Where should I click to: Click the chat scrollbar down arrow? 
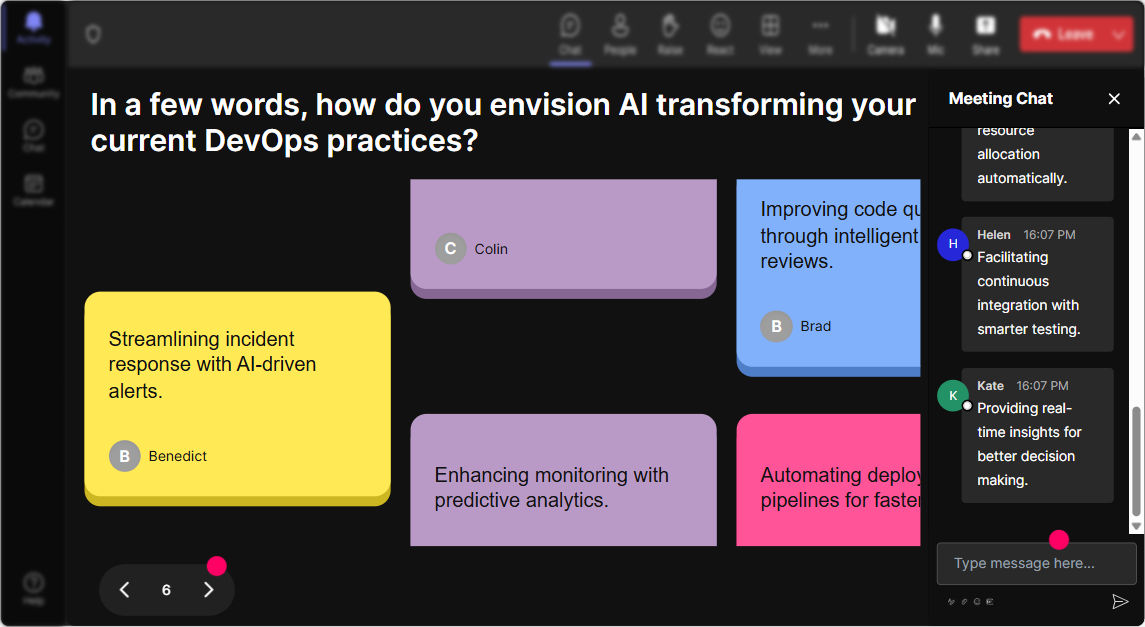pos(1136,526)
